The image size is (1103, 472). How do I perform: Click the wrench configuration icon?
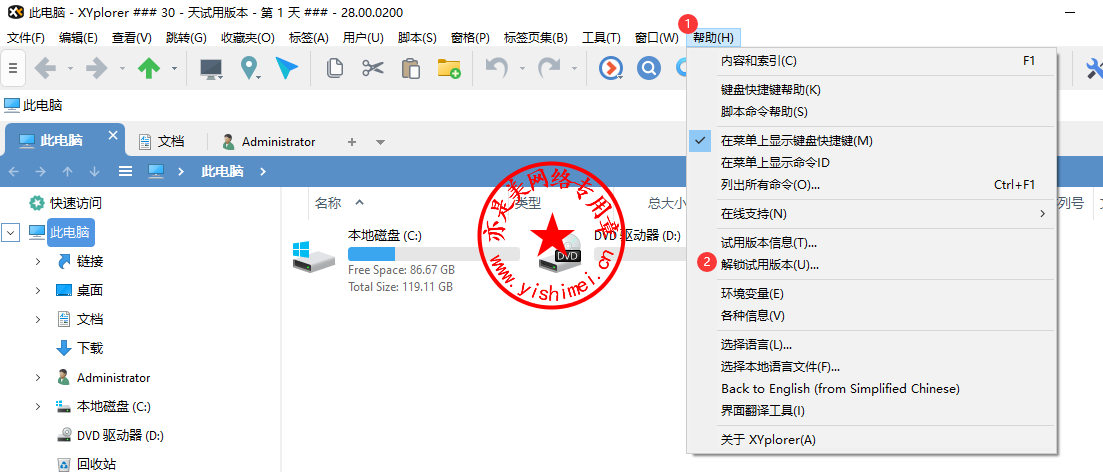(x=1092, y=68)
